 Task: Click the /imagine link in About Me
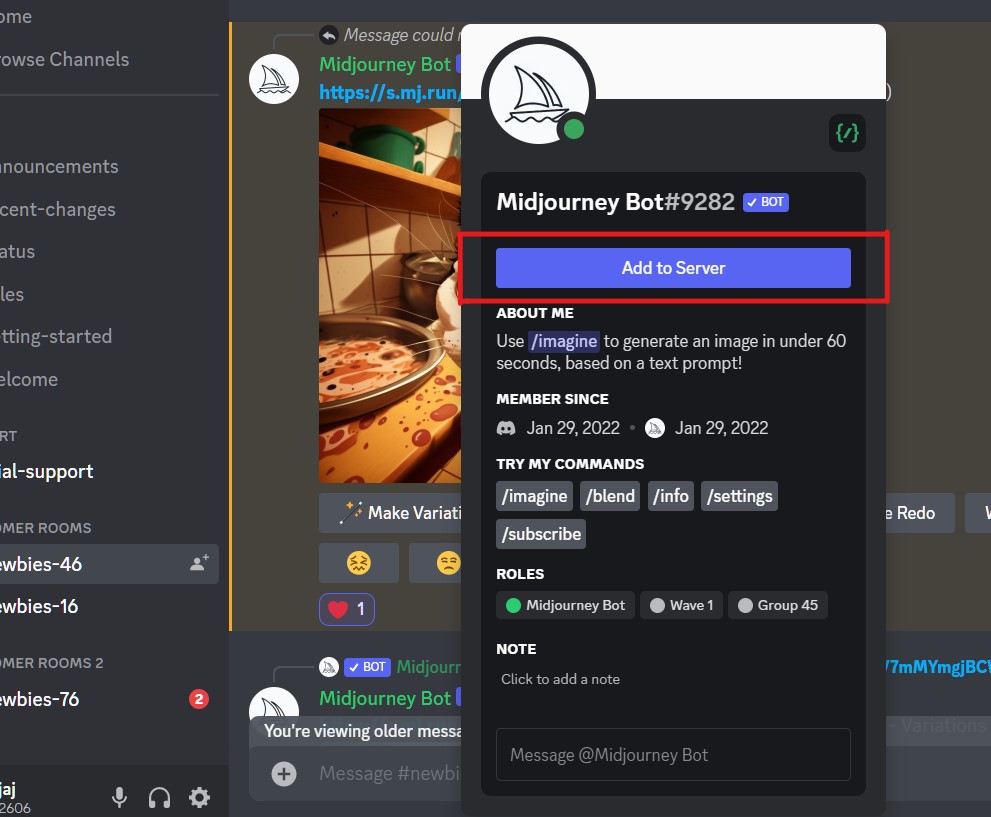[564, 341]
